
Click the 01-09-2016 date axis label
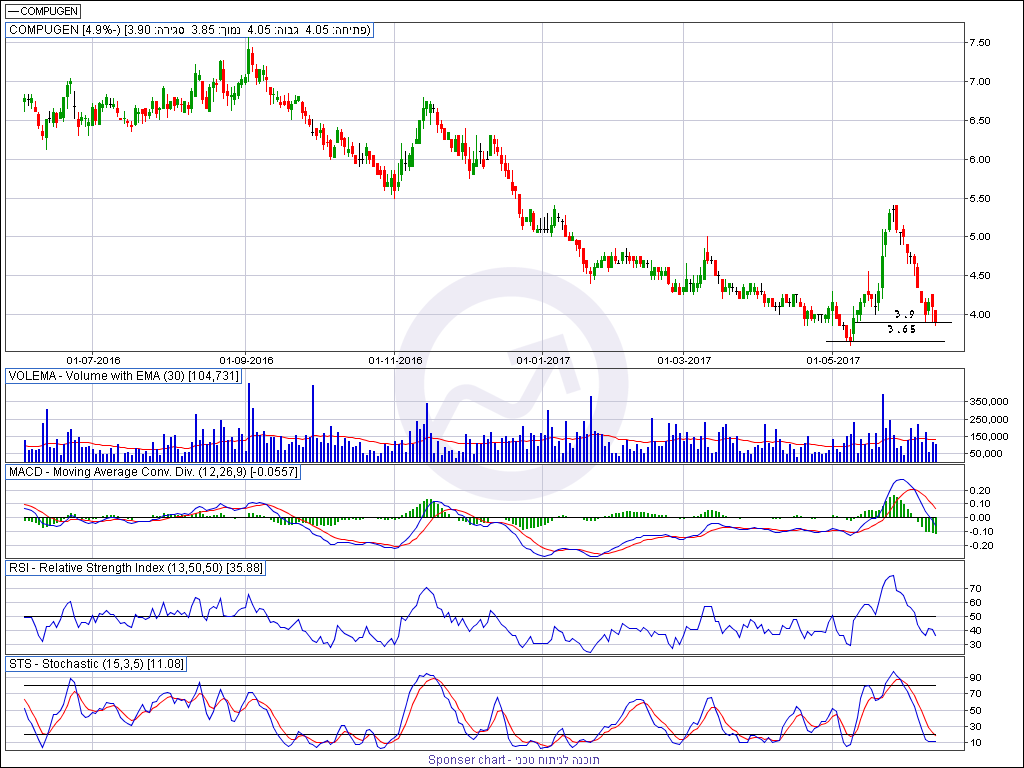point(246,360)
